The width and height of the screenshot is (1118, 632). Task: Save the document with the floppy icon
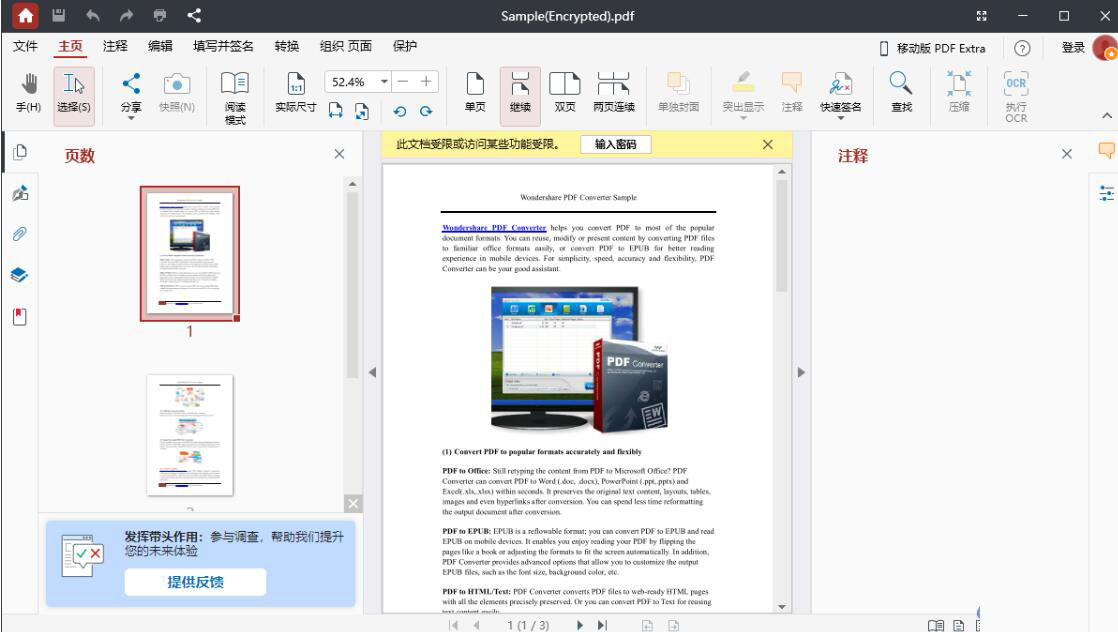pos(58,15)
